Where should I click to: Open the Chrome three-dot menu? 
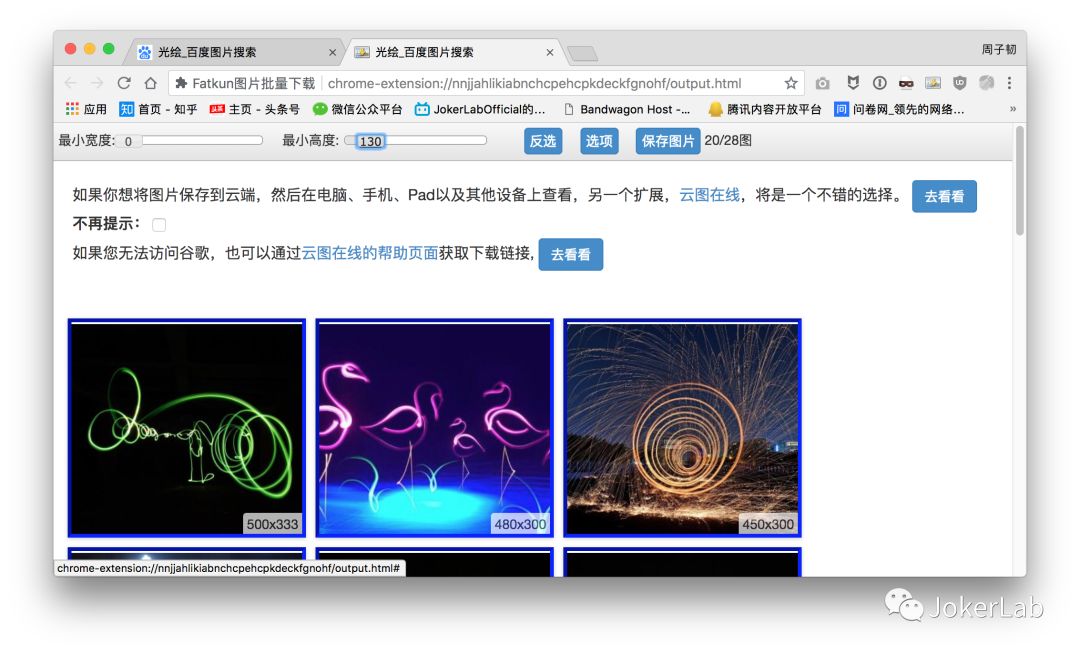coord(1009,83)
